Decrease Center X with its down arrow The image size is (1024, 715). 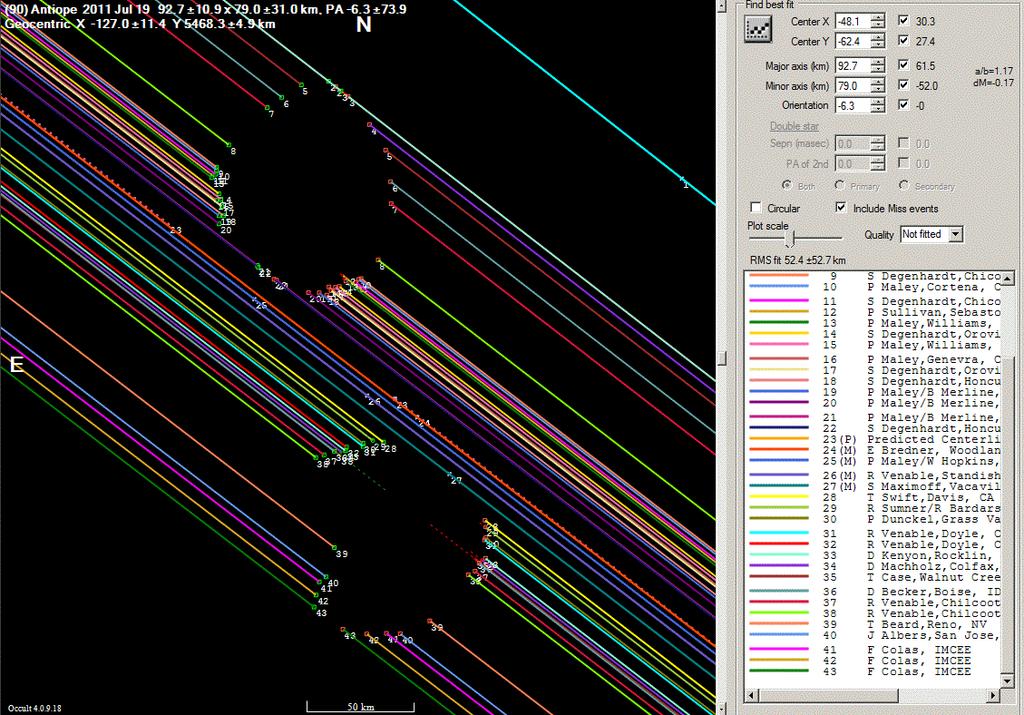[x=878, y=25]
